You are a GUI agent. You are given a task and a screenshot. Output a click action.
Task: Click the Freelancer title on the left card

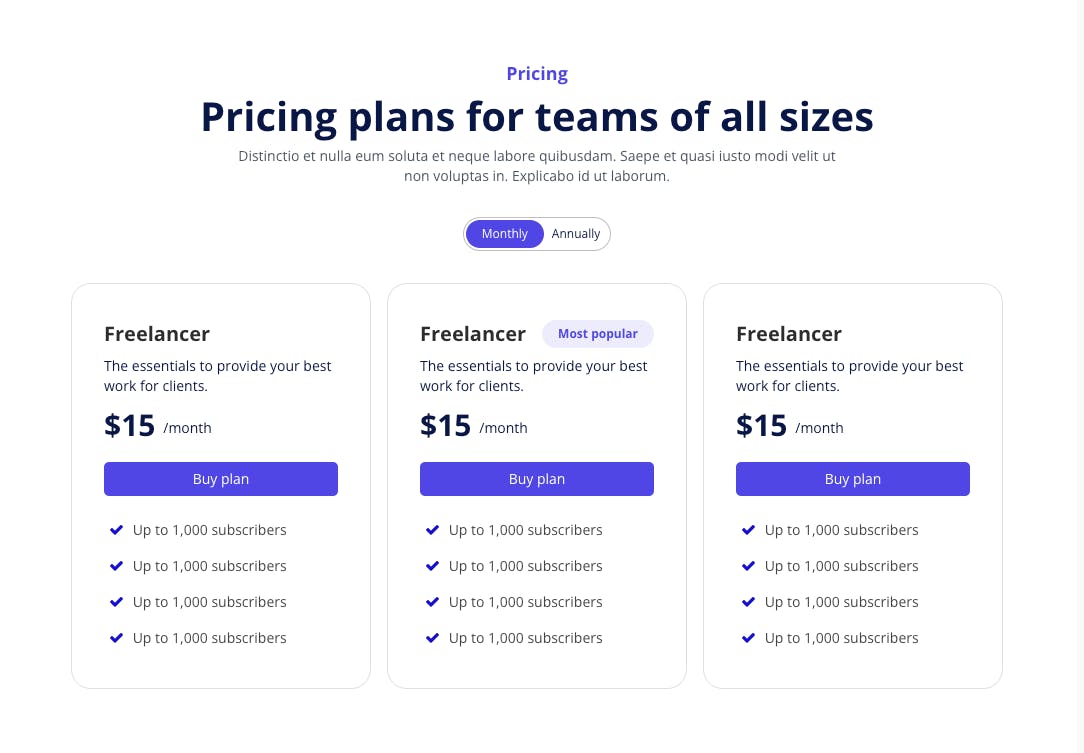[x=156, y=333]
